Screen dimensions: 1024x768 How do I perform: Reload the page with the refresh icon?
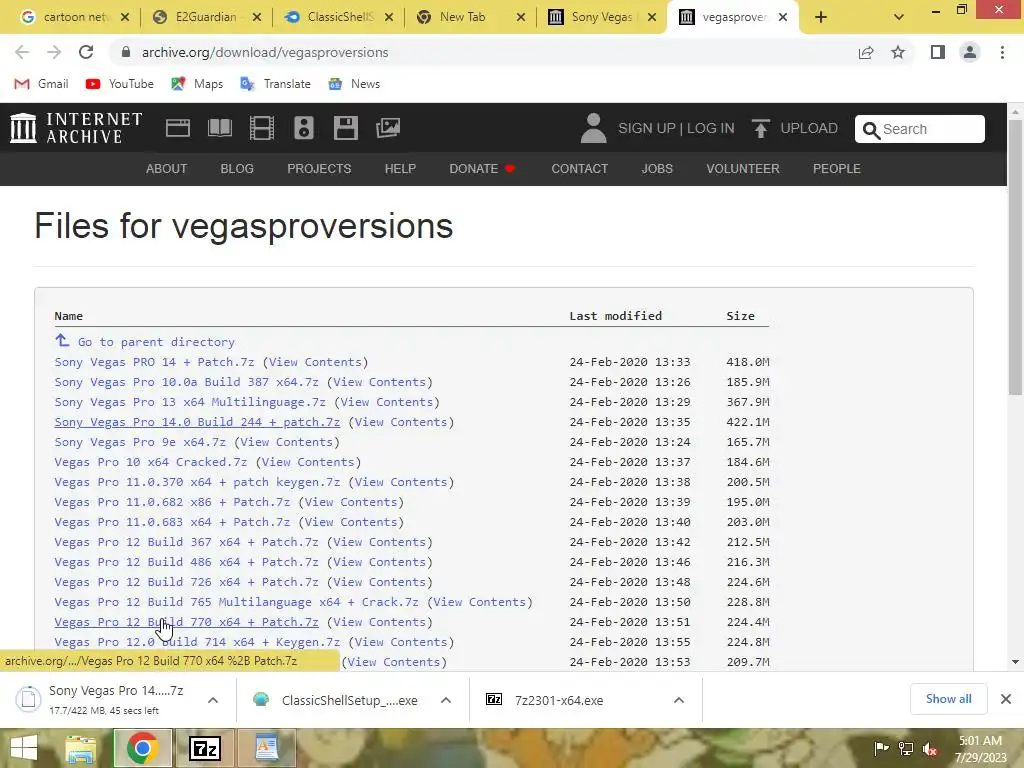tap(86, 52)
